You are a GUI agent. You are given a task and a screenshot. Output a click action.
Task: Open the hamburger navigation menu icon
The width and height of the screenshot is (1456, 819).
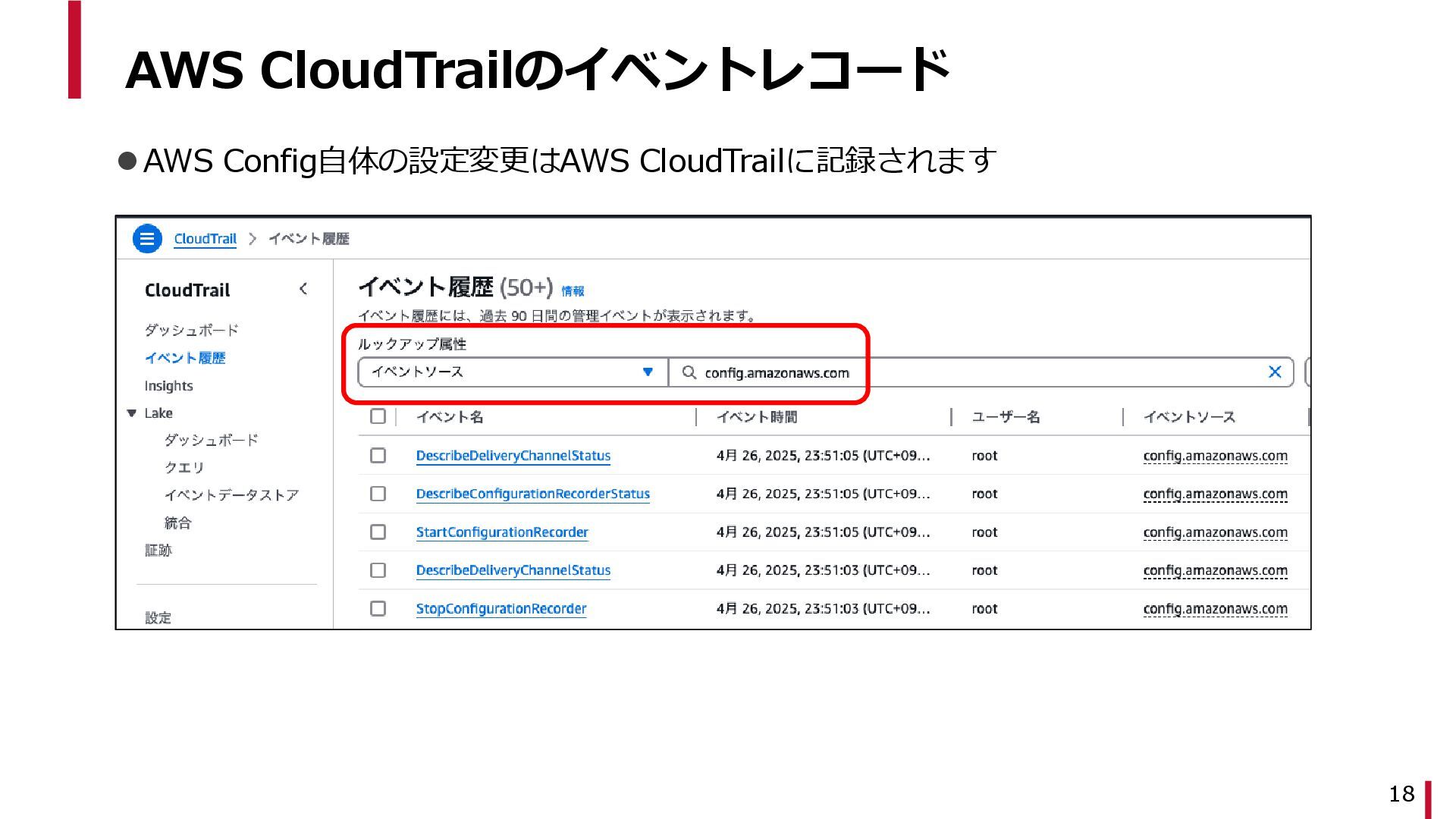[x=147, y=238]
